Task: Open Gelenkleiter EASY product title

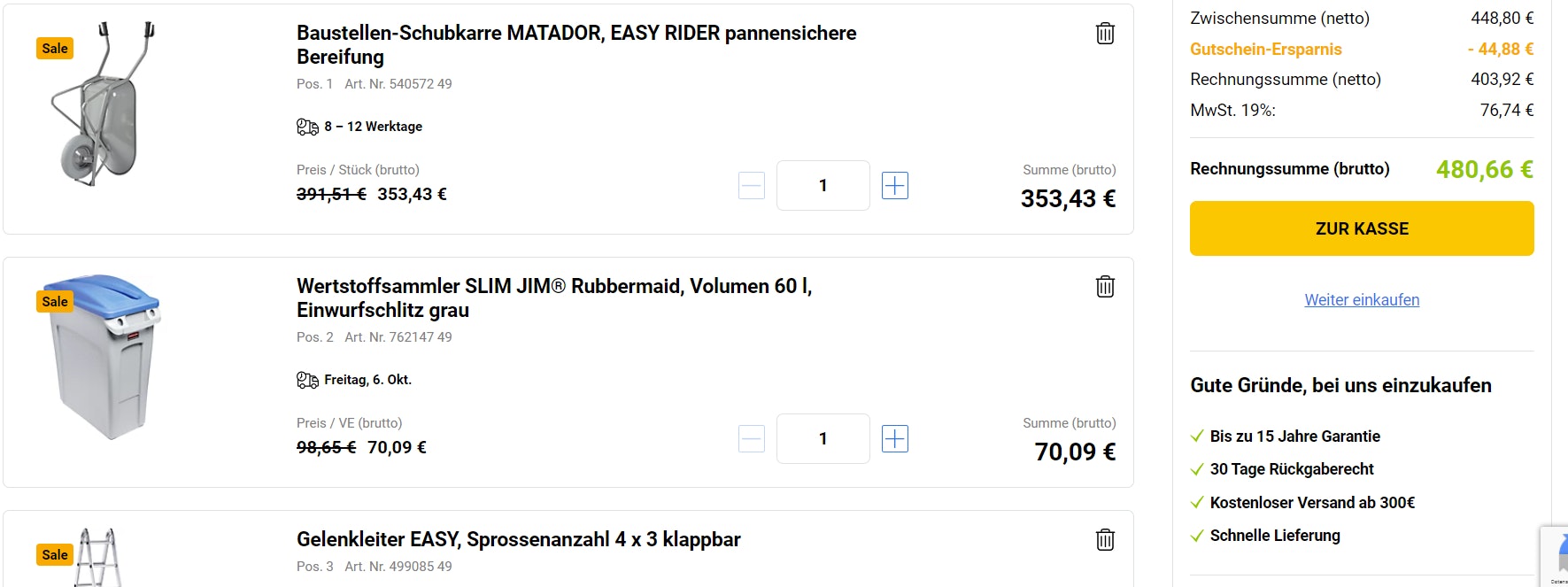Action: coord(518,539)
